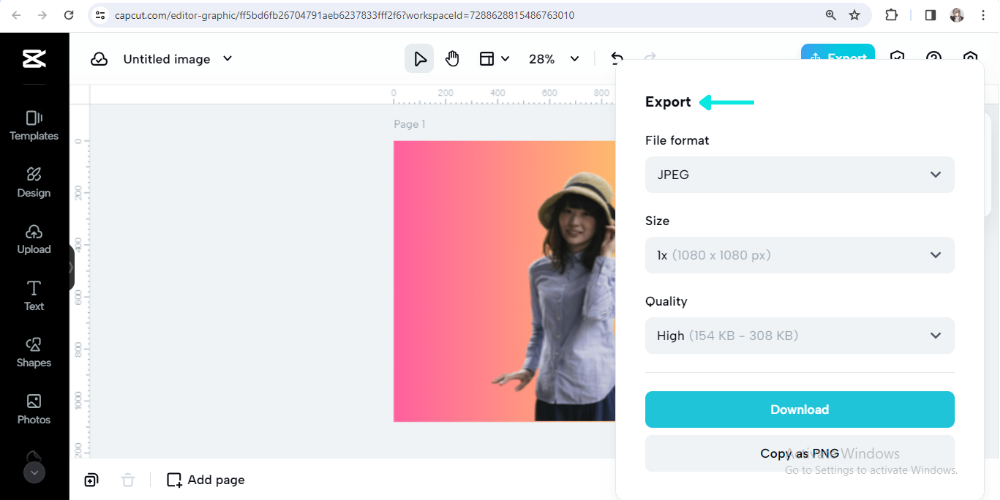
Task: Click the duplicate page icon
Action: (x=91, y=480)
